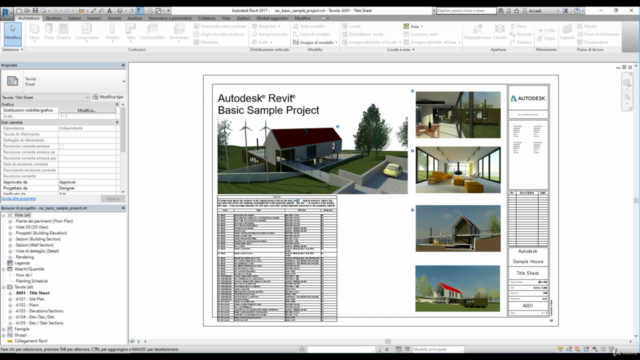Click Sistema facciata continua tool
Viewport: 640px width, 360px height.
[220, 26]
